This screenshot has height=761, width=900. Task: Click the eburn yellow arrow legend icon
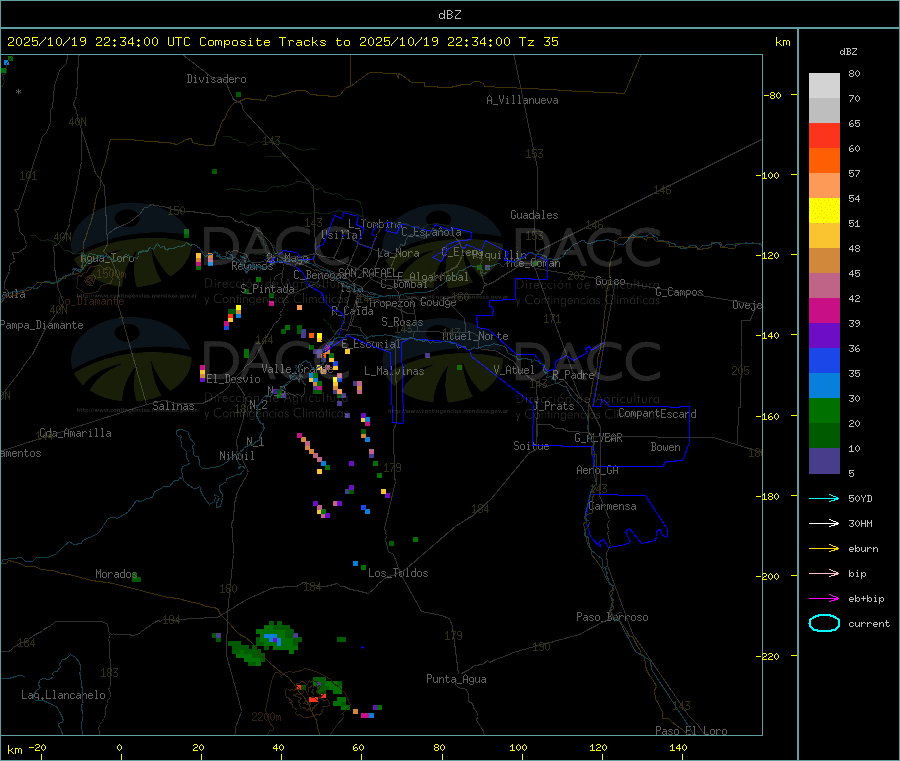coord(824,548)
